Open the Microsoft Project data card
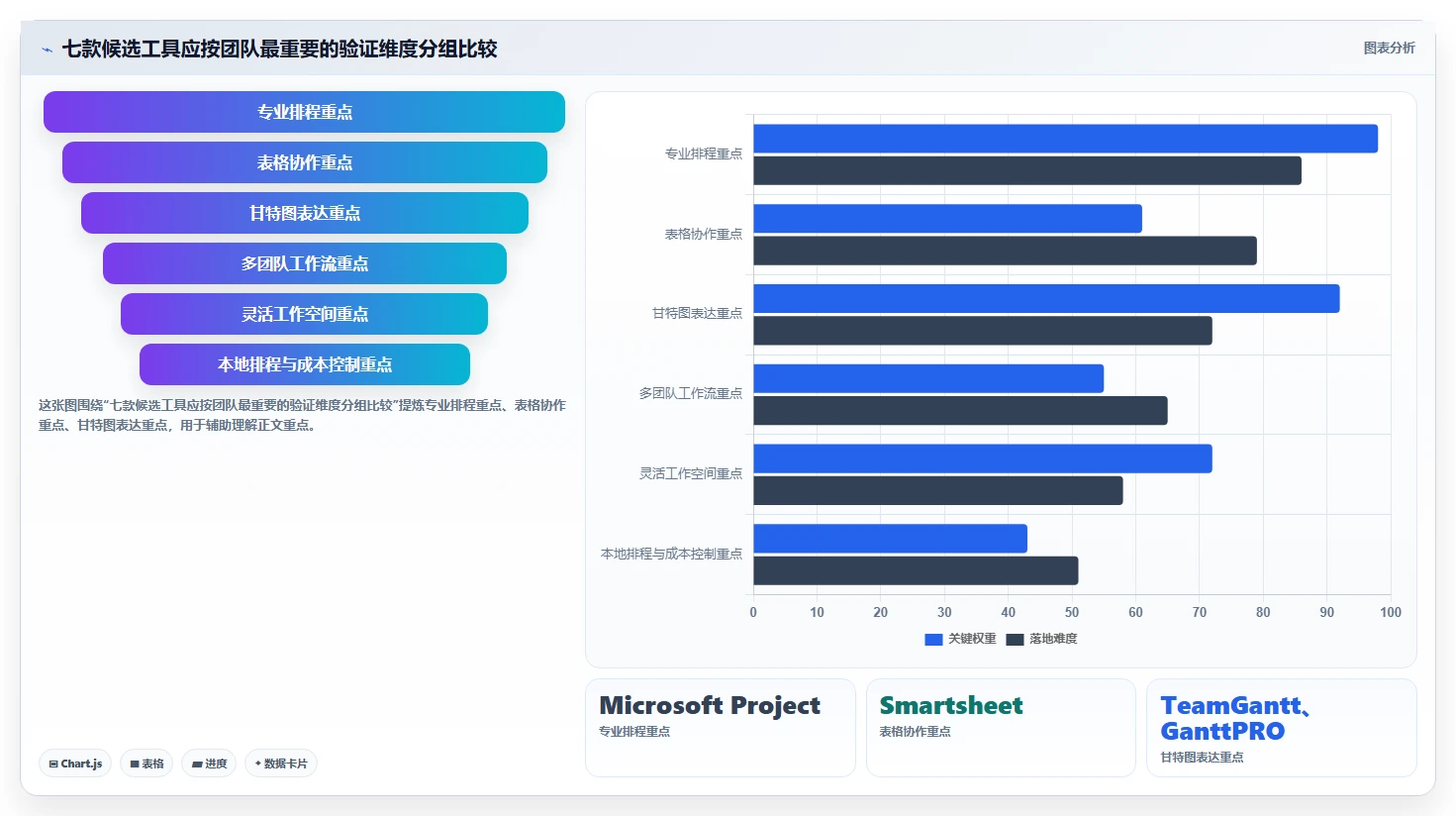1456x816 pixels. pyautogui.click(x=721, y=728)
